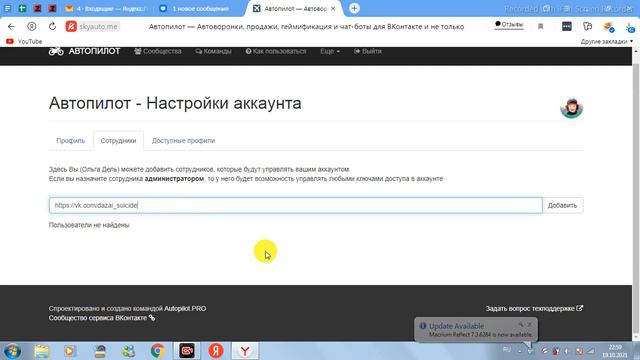This screenshot has width=640, height=360.
Task: Switch to the '1 новое сообщение' tab
Action: point(194,9)
